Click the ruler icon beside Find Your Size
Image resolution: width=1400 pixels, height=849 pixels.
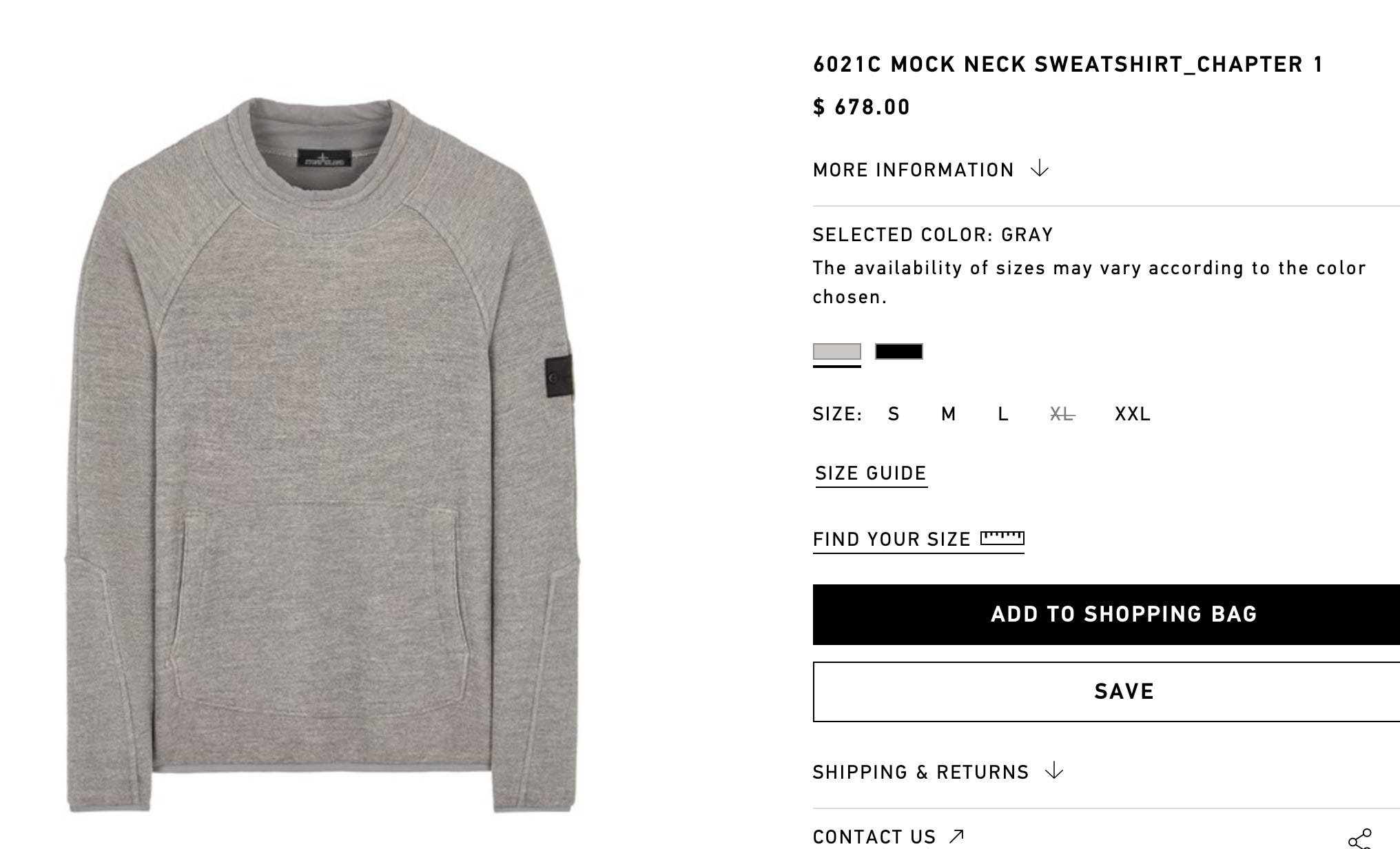[1002, 538]
